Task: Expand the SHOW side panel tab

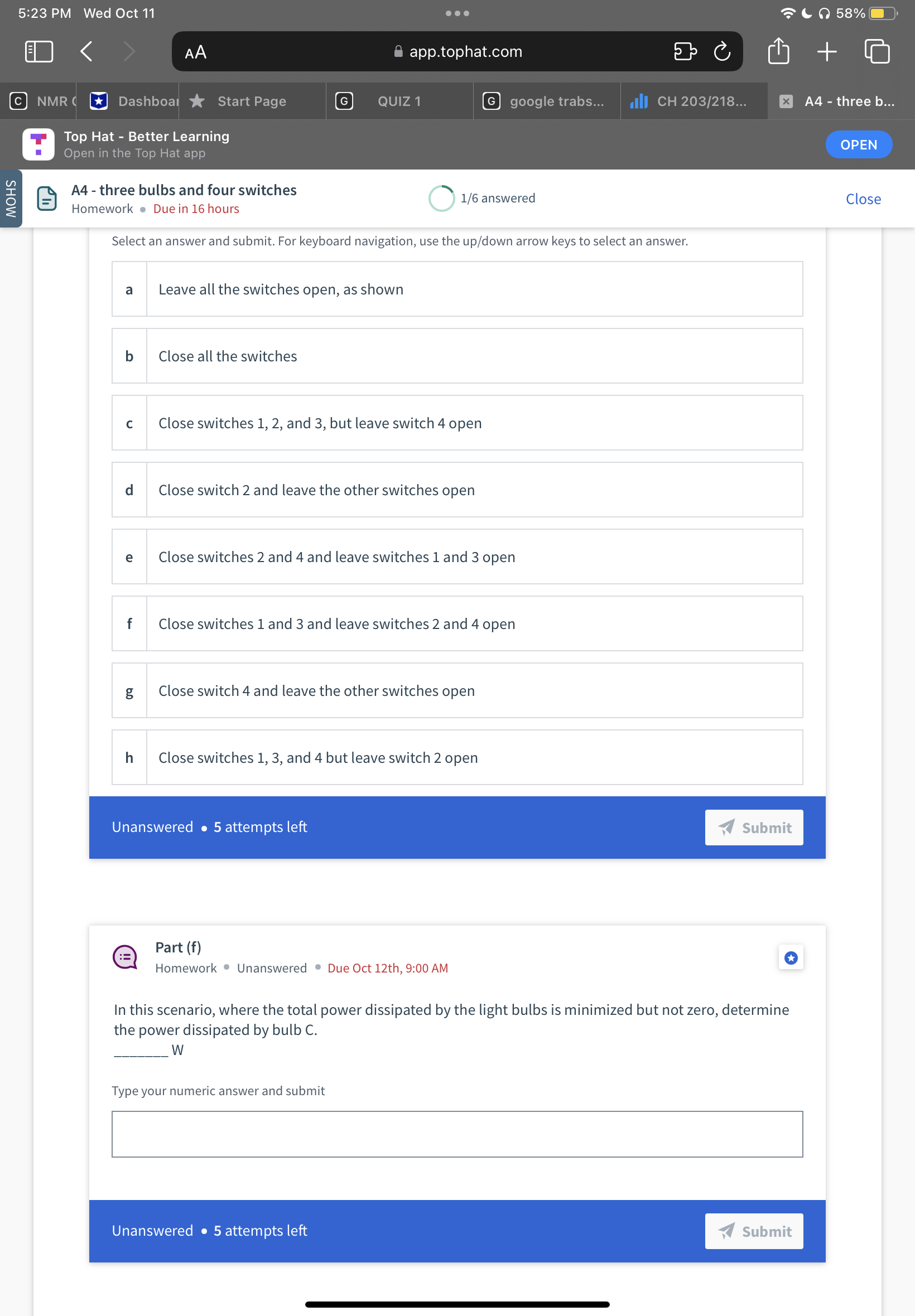Action: (10, 198)
